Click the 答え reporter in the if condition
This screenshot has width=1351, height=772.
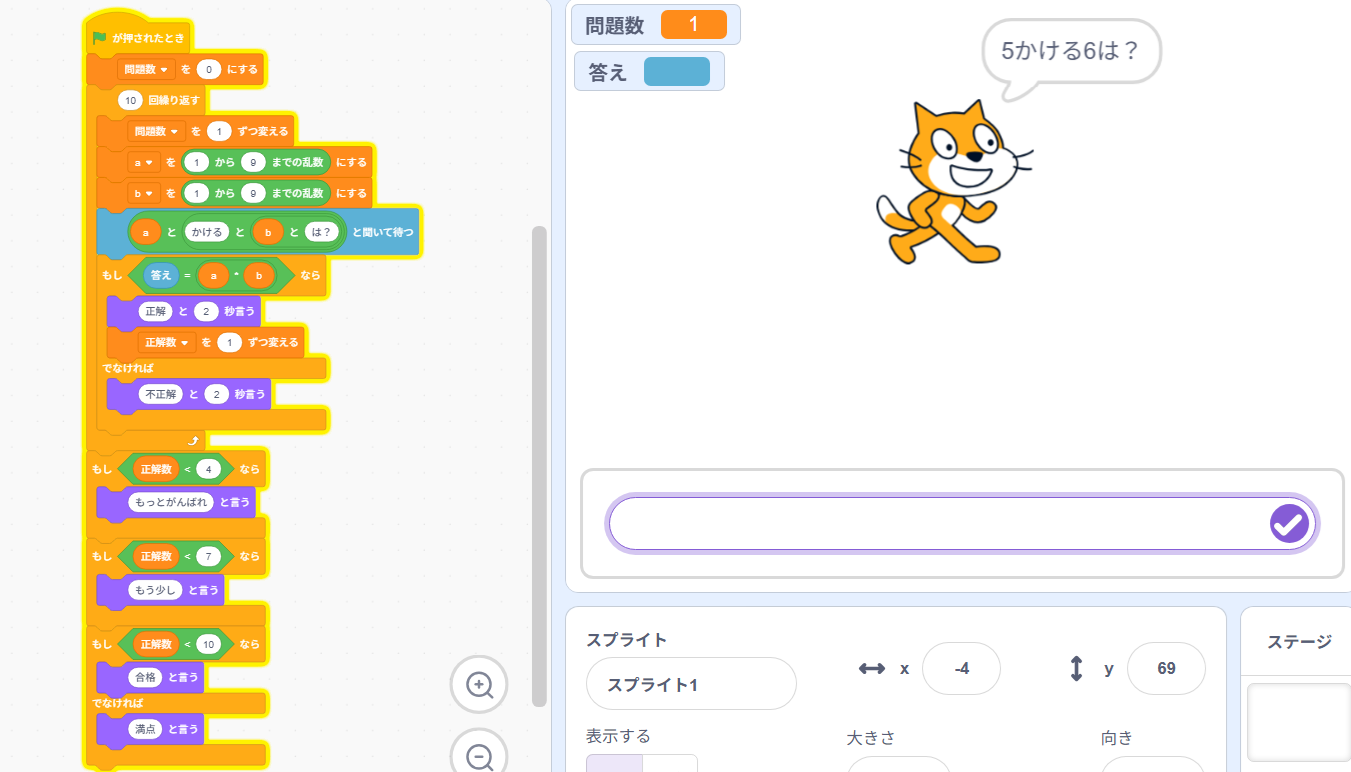161,274
